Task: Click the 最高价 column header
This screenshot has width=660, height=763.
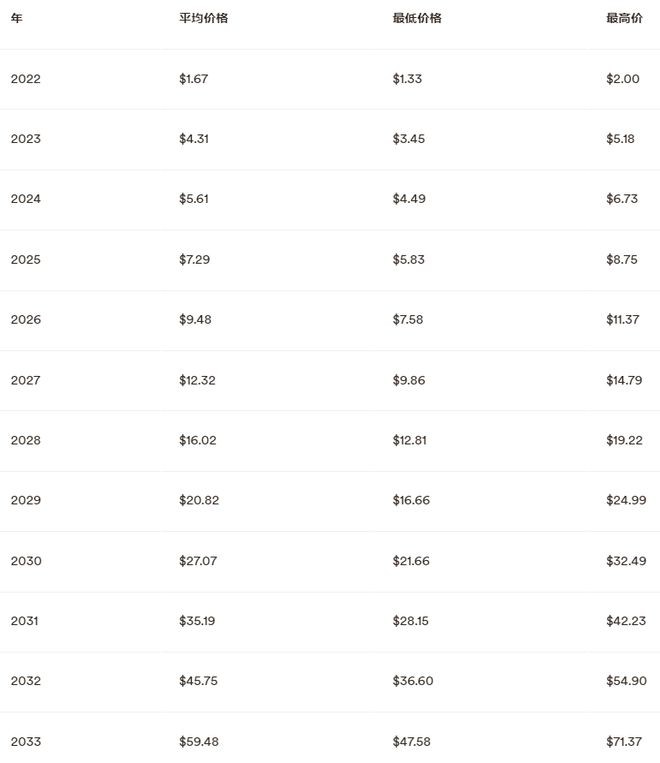Action: pyautogui.click(x=624, y=18)
